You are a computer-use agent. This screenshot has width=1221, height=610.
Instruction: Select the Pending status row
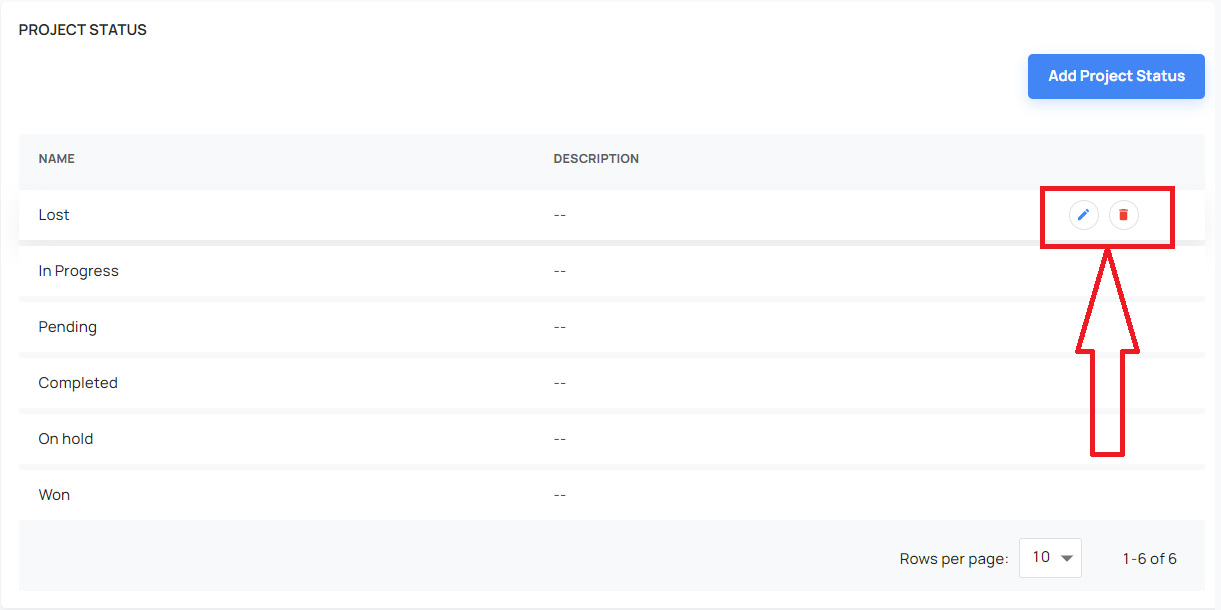point(611,327)
